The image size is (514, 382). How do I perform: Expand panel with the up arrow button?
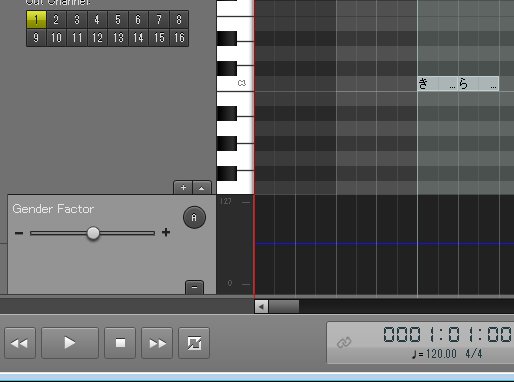tap(202, 188)
